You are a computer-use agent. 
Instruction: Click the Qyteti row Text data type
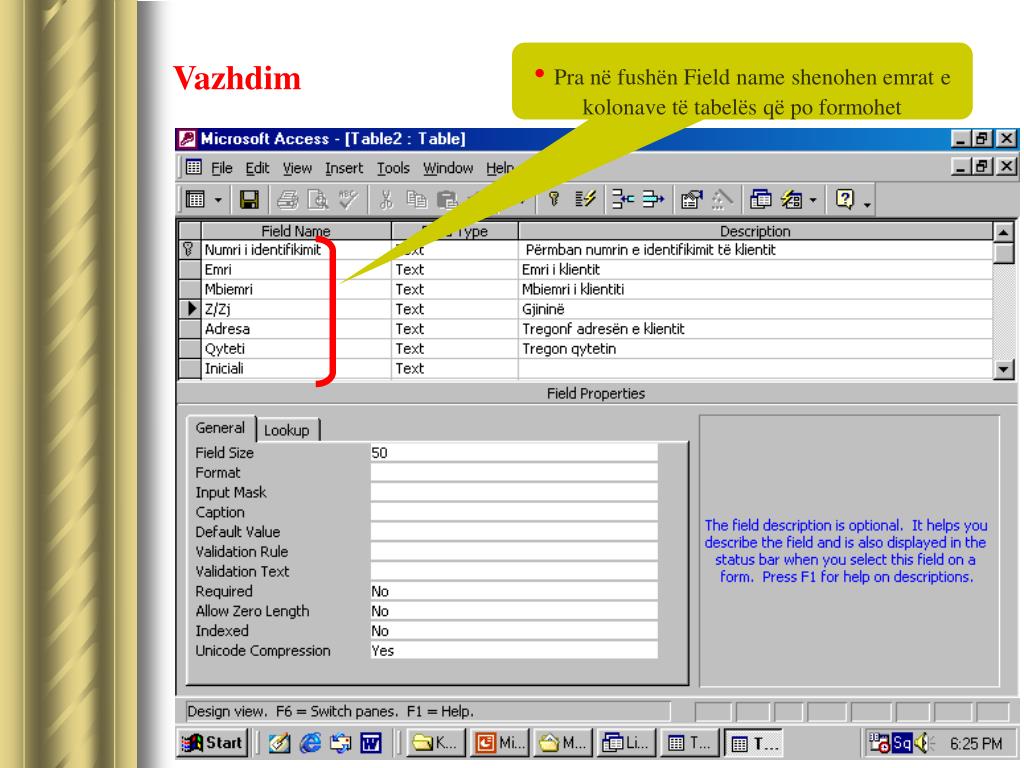click(x=455, y=349)
